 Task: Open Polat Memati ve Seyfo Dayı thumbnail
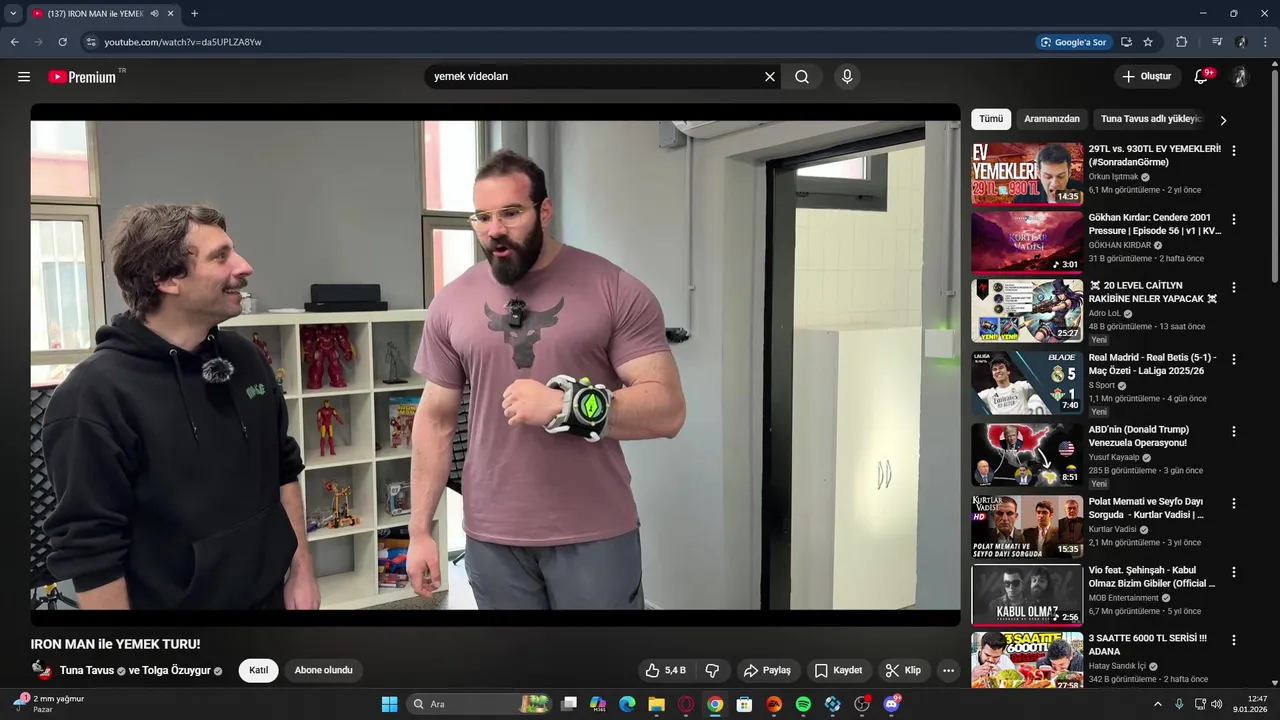tap(1027, 526)
